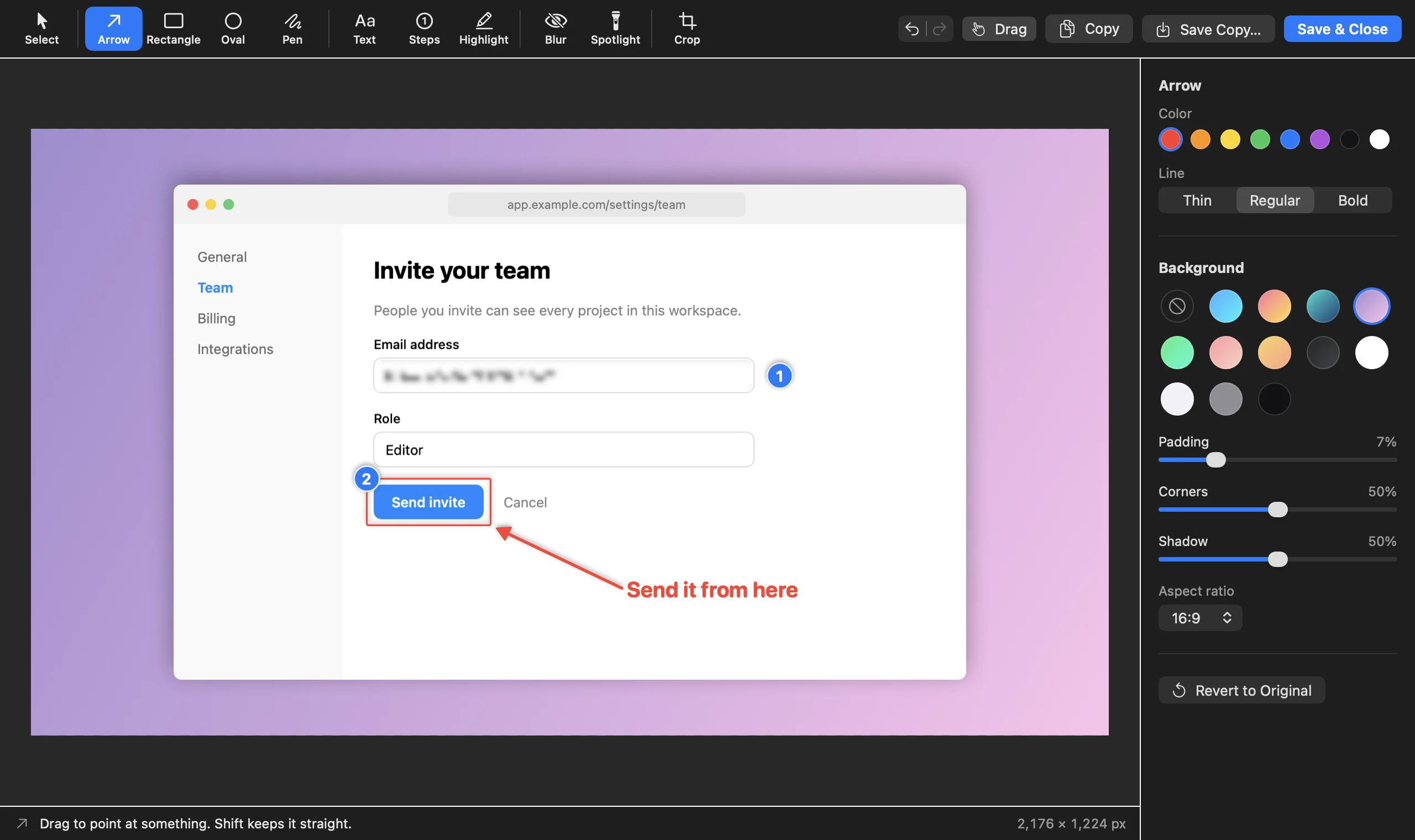Redo the undone annotation
Screen dimensions: 1415x840
(x=940, y=29)
